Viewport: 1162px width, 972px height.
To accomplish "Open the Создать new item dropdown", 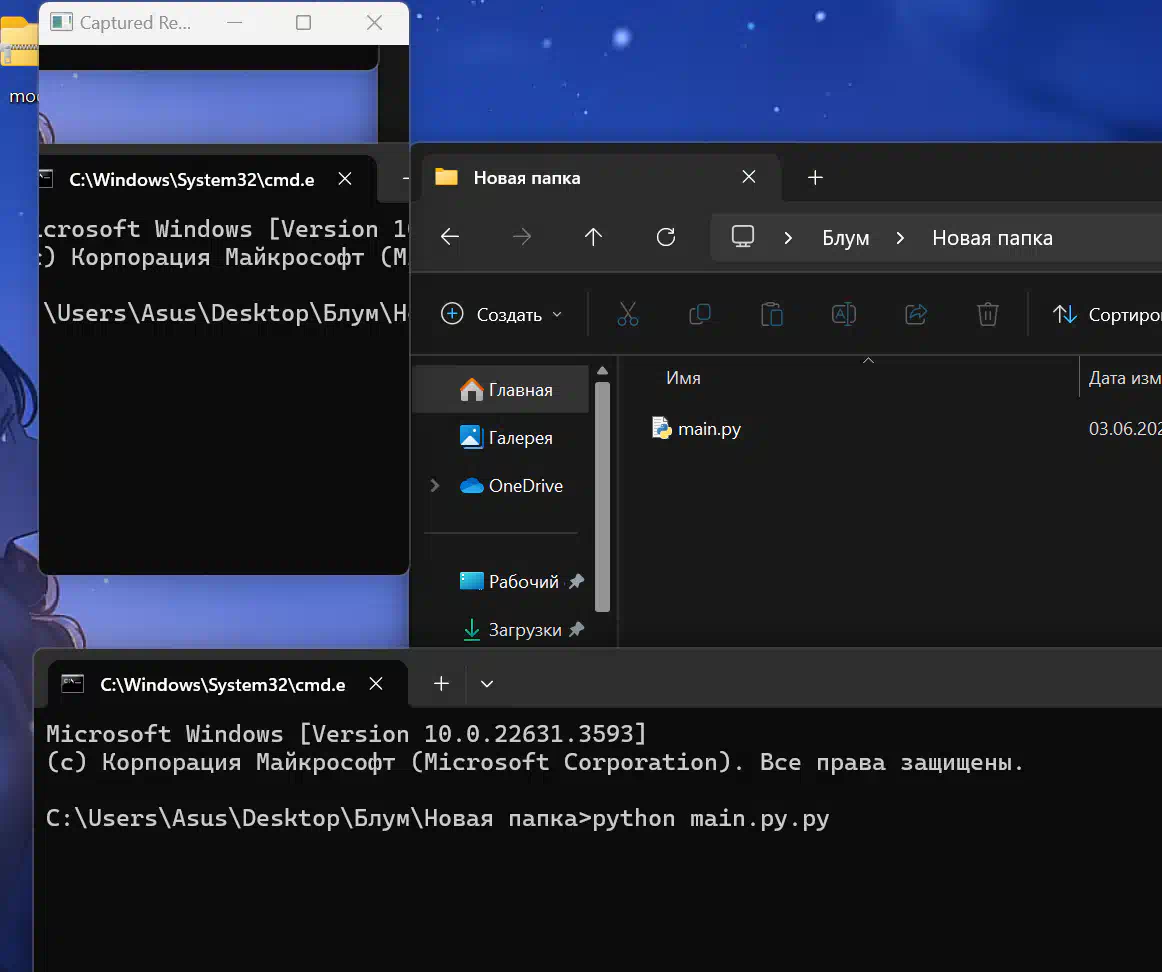I will tap(502, 314).
